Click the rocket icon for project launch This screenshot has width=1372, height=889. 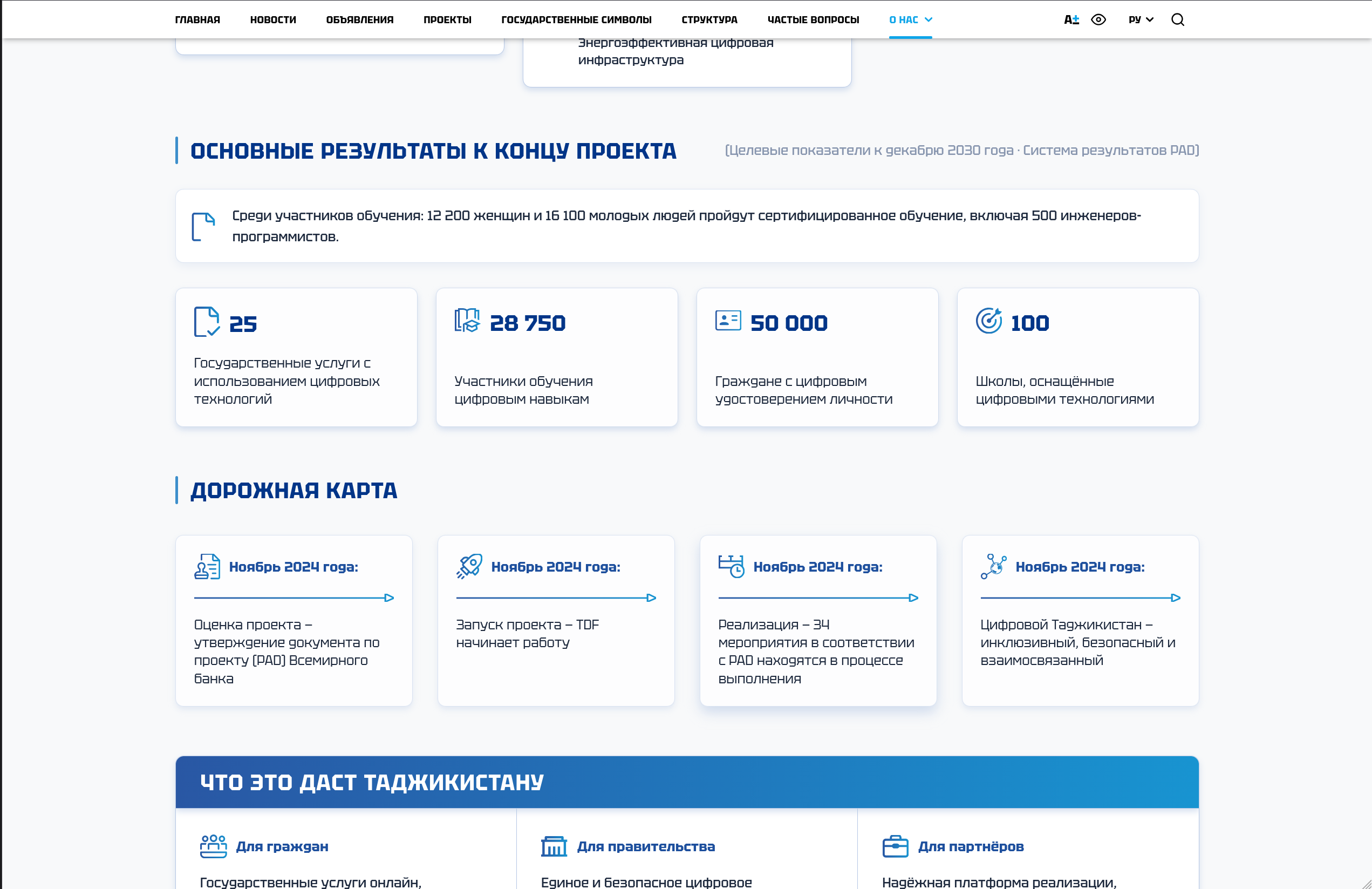point(469,567)
